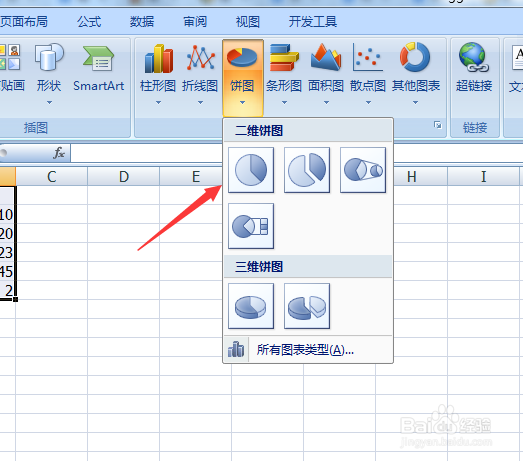Select column C header
Viewport: 523px width, 461px height.
click(x=52, y=176)
